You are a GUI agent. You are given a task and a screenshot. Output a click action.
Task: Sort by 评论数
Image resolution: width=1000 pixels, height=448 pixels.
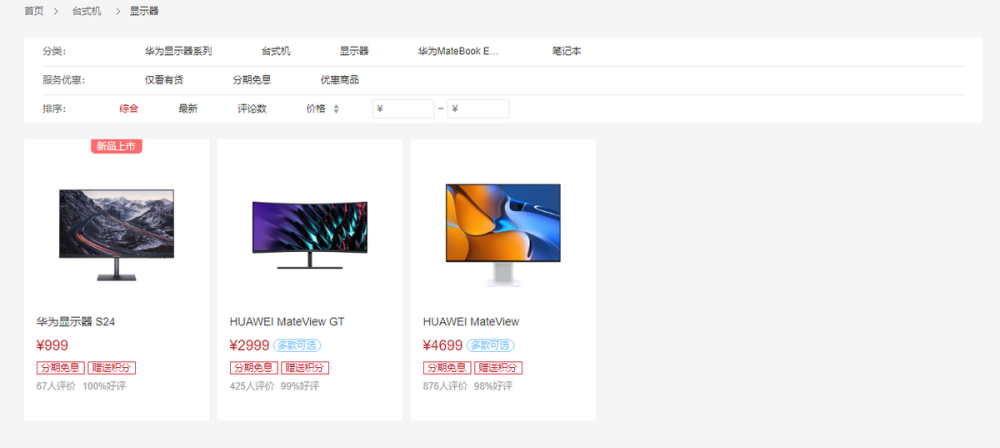tap(252, 109)
